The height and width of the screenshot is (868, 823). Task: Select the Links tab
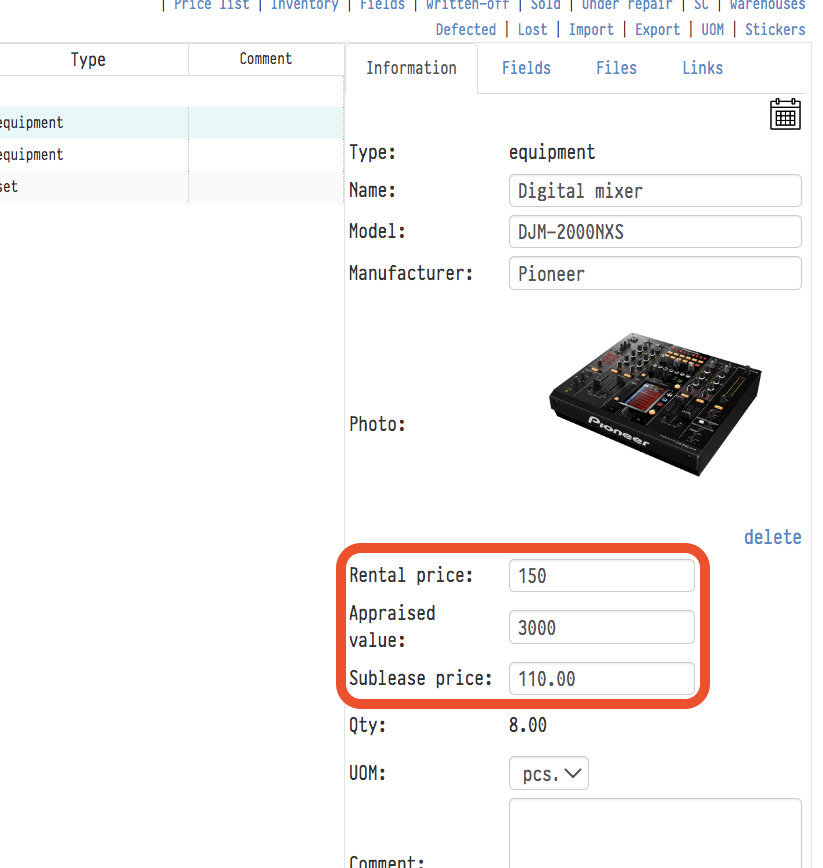click(702, 68)
